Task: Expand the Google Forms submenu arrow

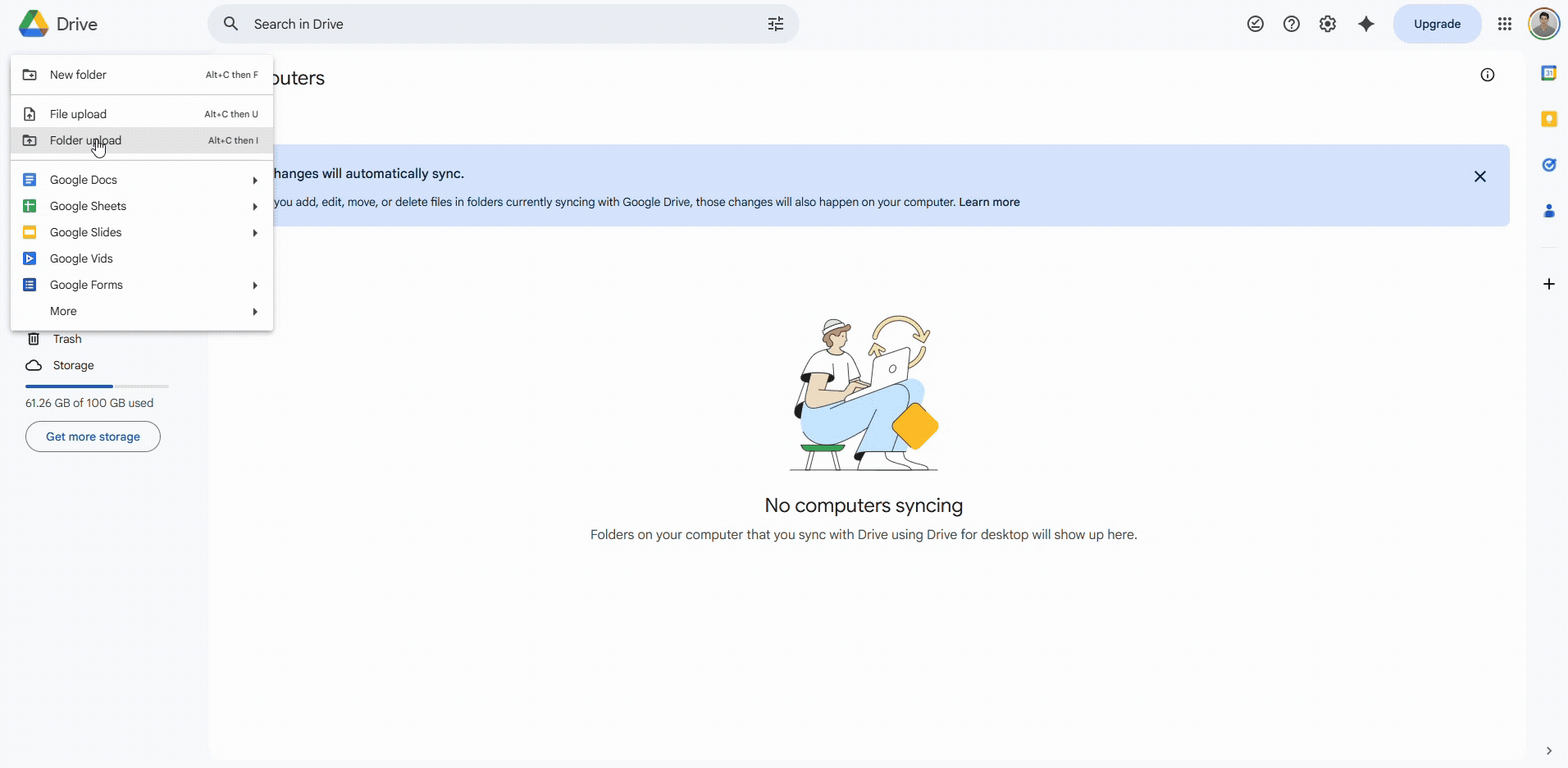Action: [x=255, y=286]
